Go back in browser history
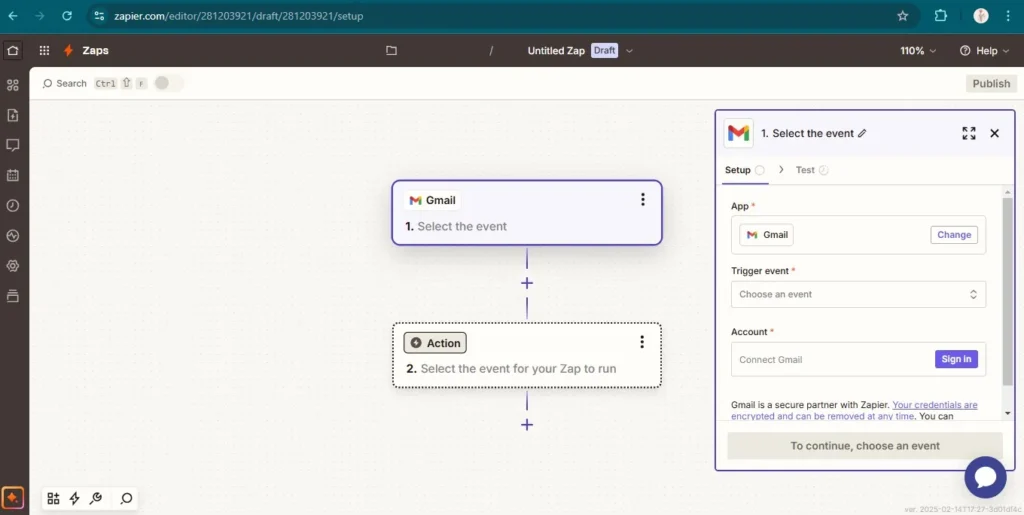Viewport: 1024px width, 515px height. [13, 16]
